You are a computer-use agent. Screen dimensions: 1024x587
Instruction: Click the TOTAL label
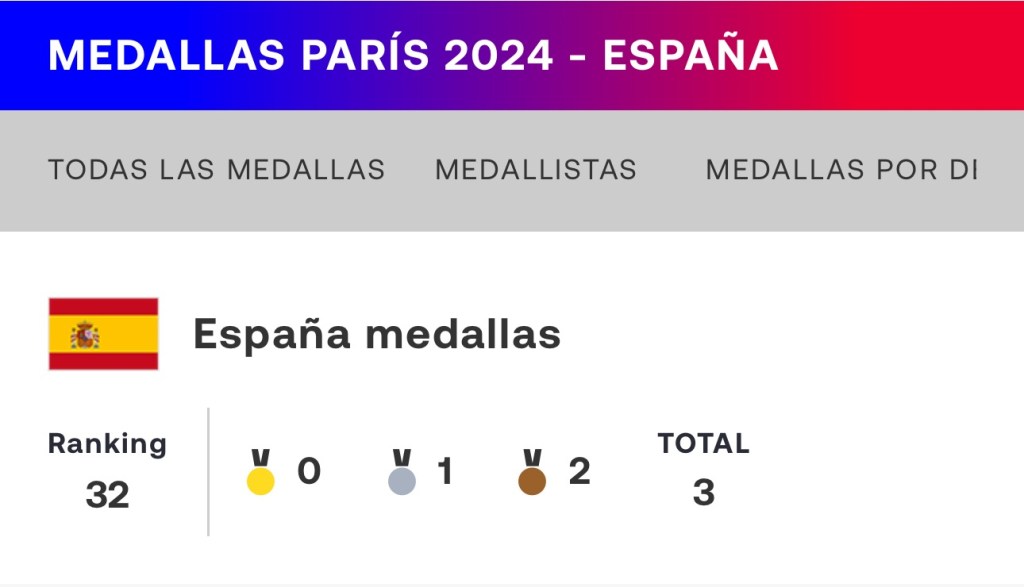(x=703, y=443)
